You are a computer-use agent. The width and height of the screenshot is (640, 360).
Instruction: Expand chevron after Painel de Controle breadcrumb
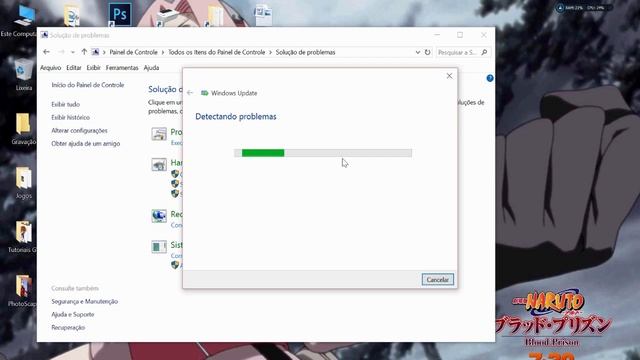tap(163, 52)
